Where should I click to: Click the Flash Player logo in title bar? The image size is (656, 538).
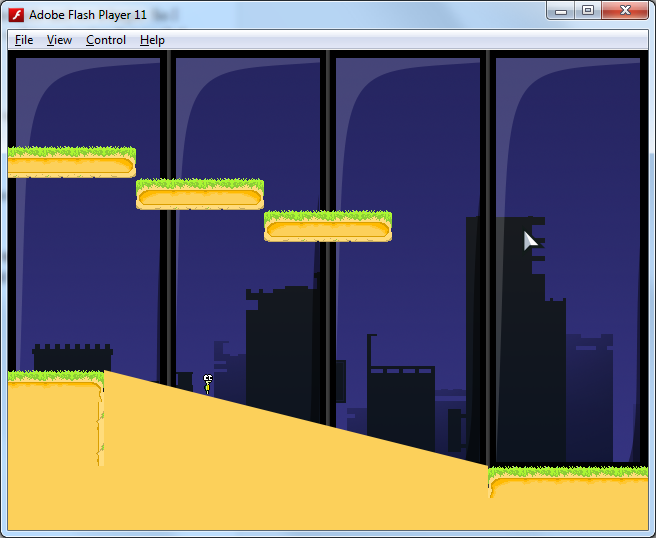pos(16,14)
